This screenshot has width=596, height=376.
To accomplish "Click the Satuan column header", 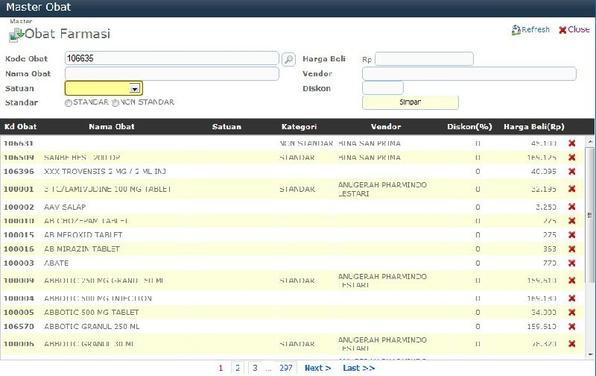I will tap(227, 127).
